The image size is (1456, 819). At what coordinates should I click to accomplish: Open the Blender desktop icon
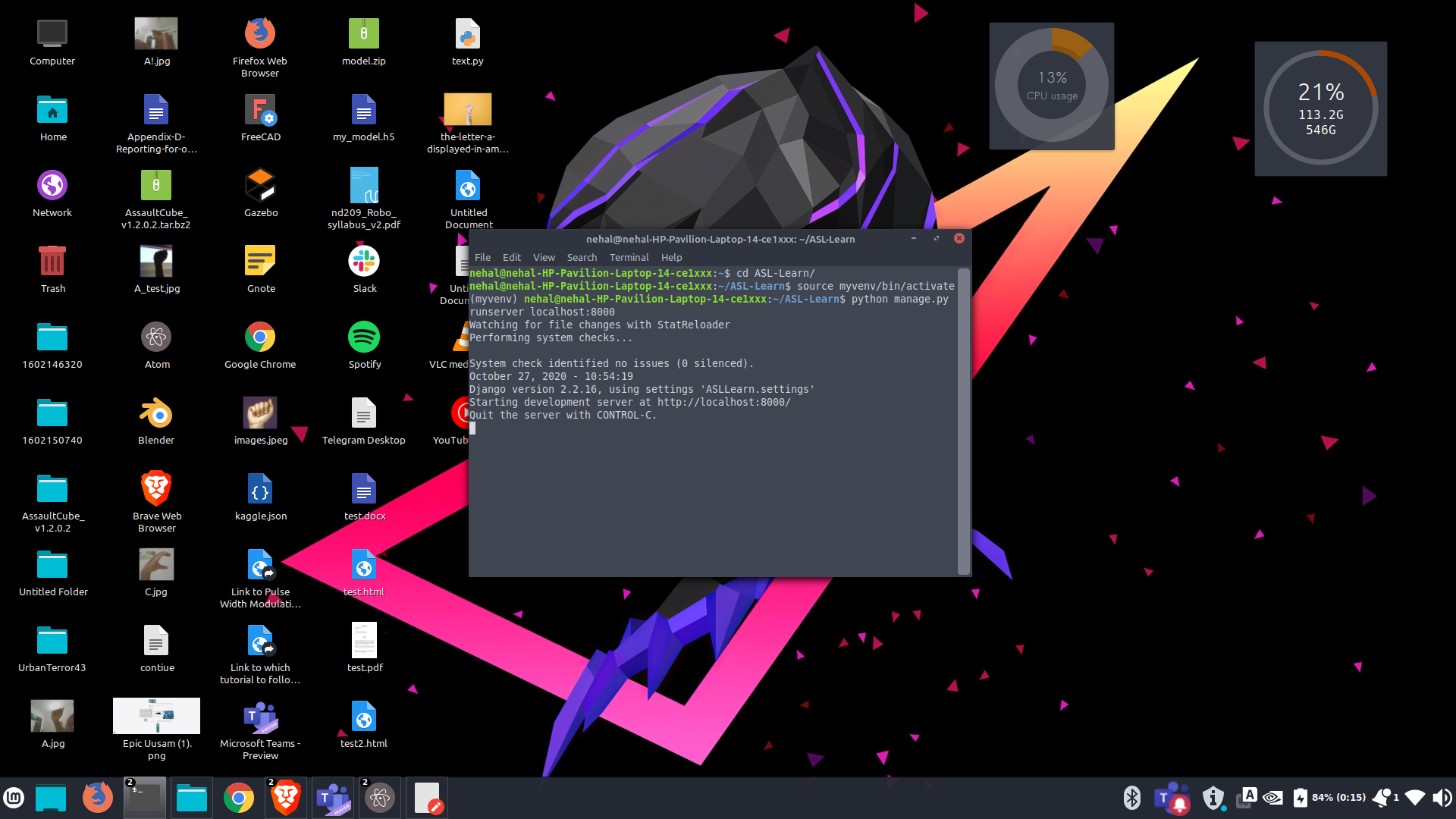156,414
